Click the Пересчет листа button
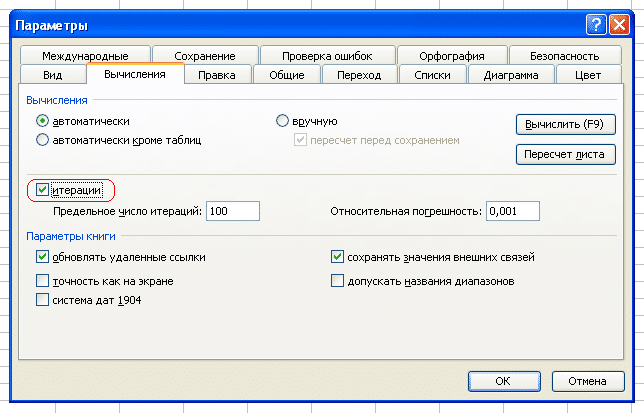Screen dimensions: 644x413 [566, 154]
